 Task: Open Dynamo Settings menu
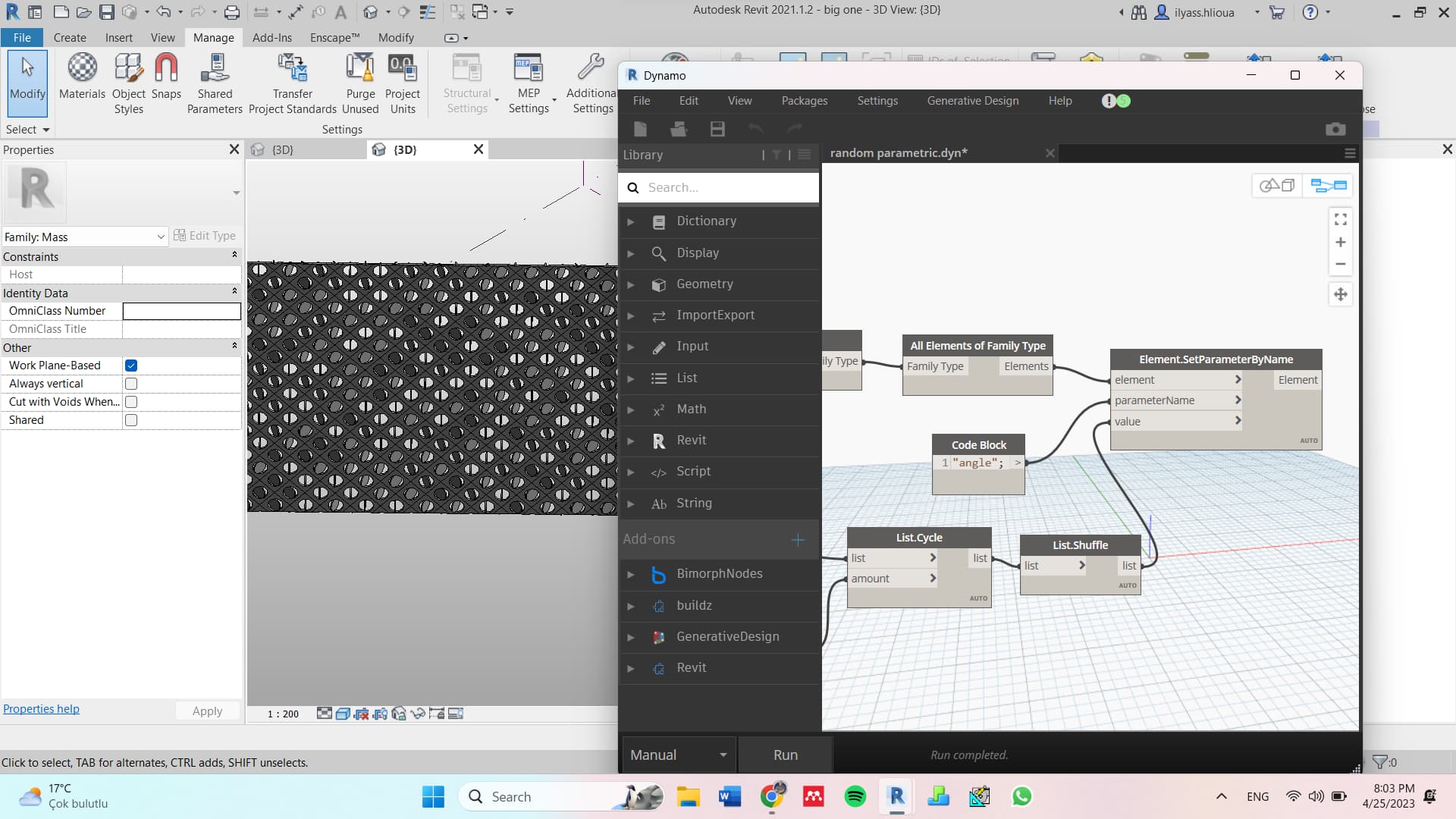tap(877, 101)
